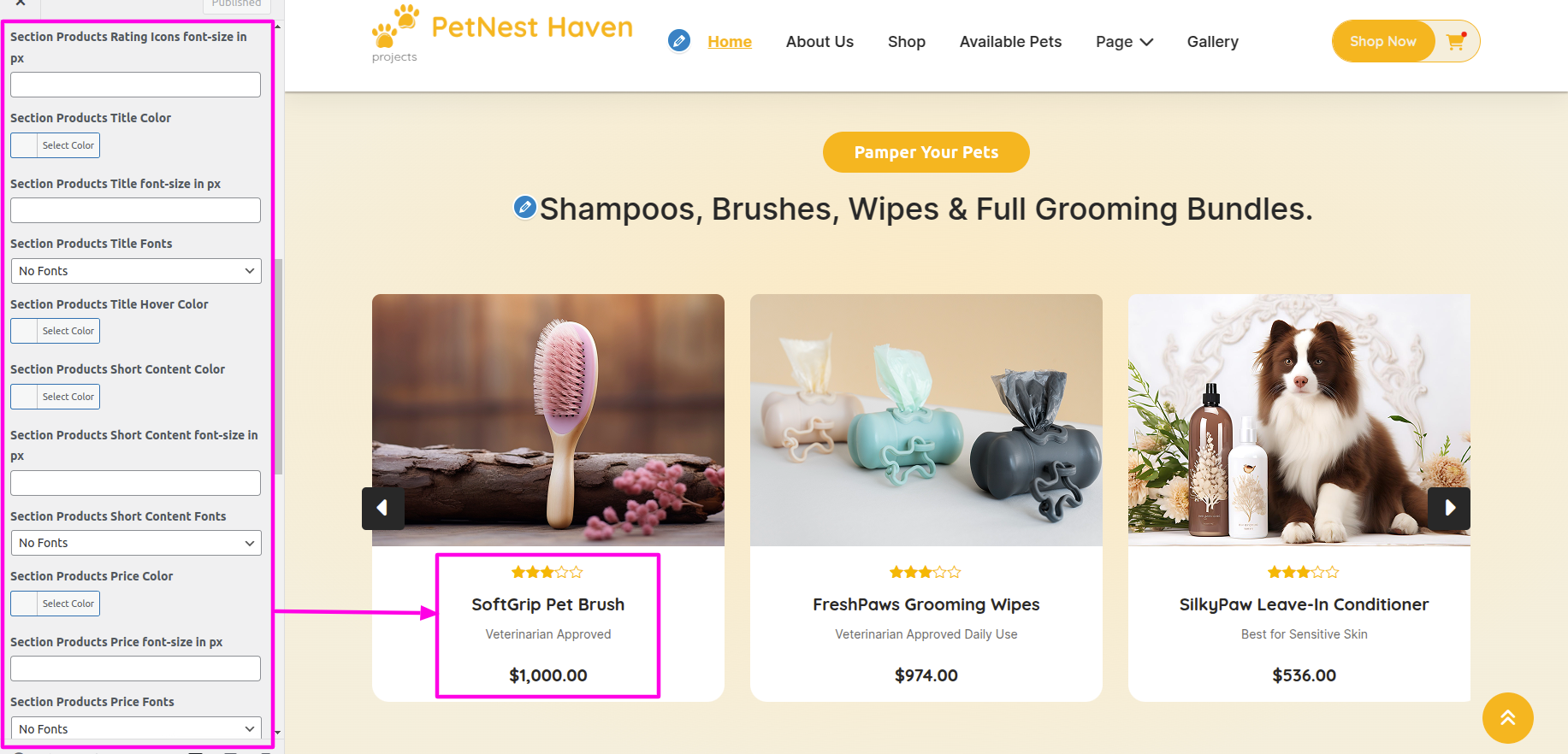Click the star rating under SoftGrip brush image
This screenshot has width=1568, height=754.
coord(547,572)
